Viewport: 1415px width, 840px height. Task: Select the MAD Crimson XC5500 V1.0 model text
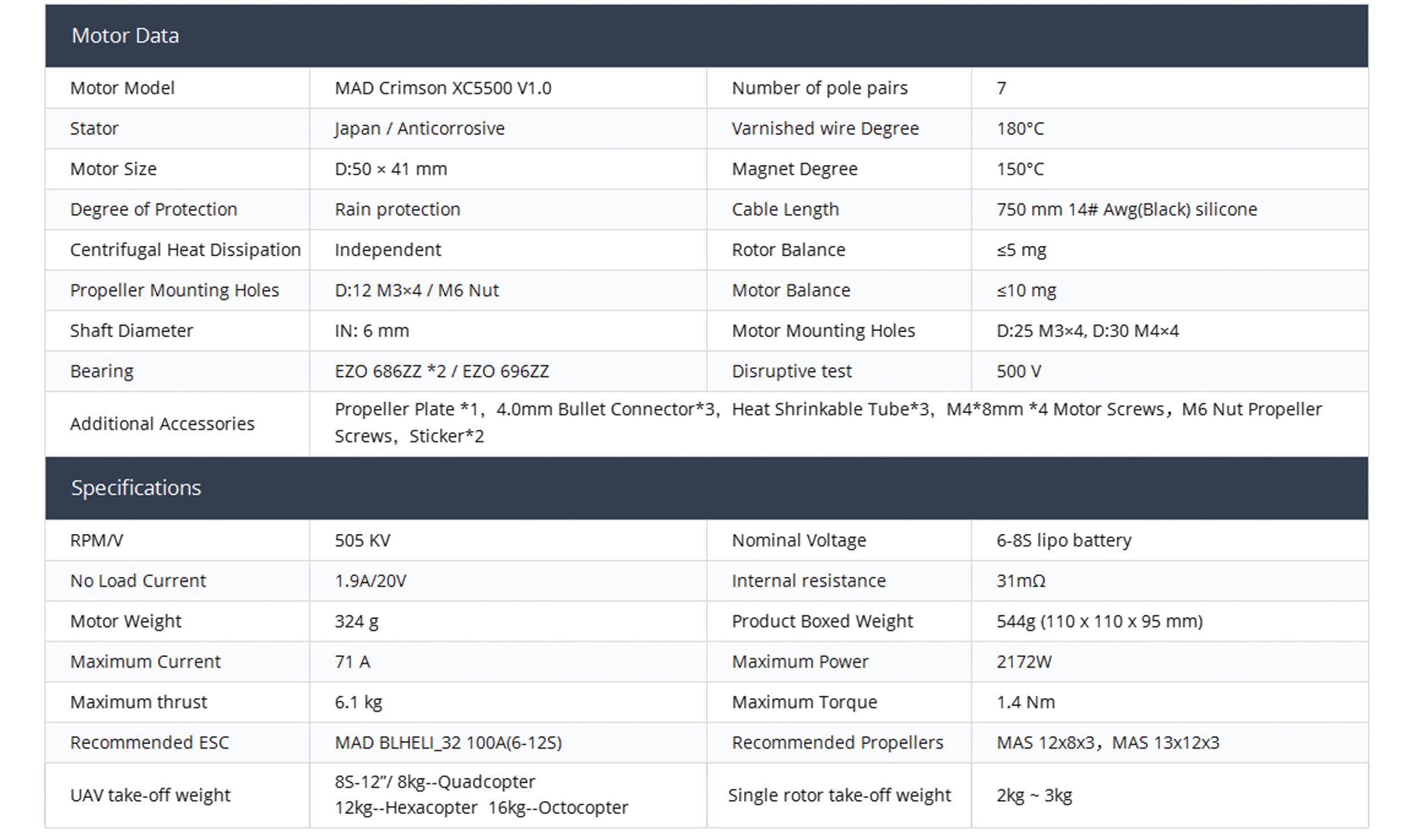point(443,88)
